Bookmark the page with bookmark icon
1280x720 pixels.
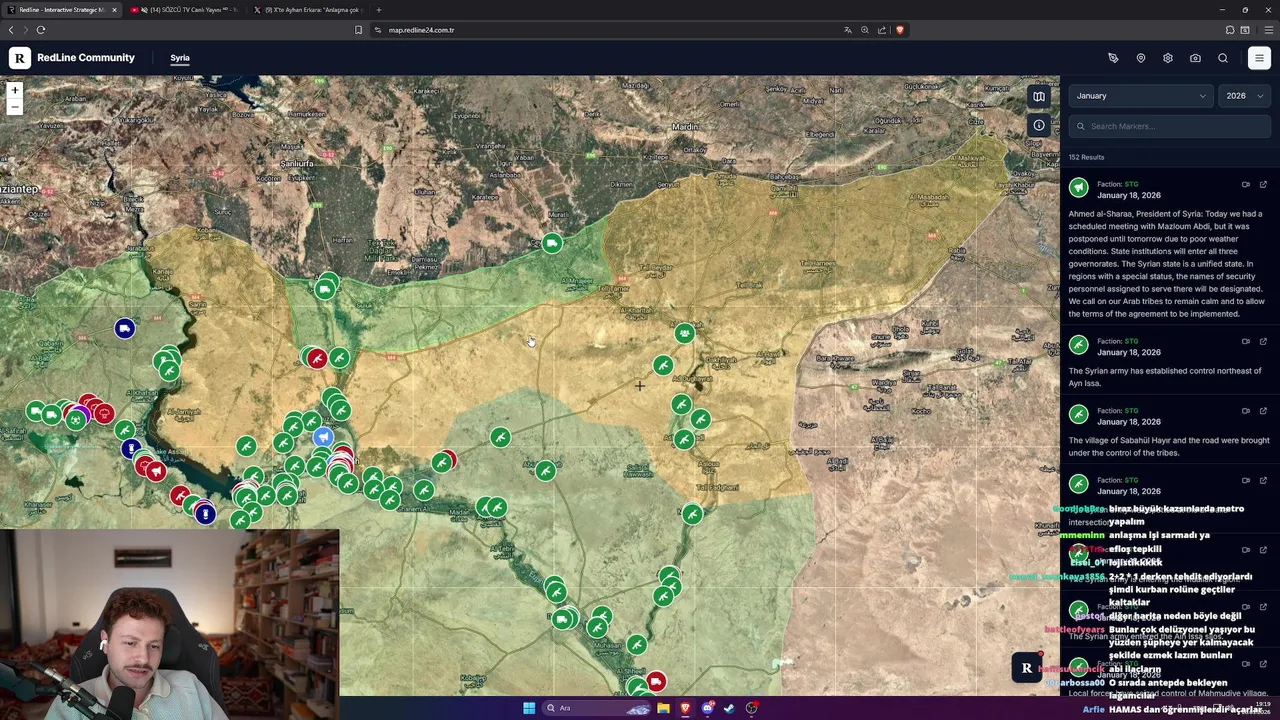358,30
